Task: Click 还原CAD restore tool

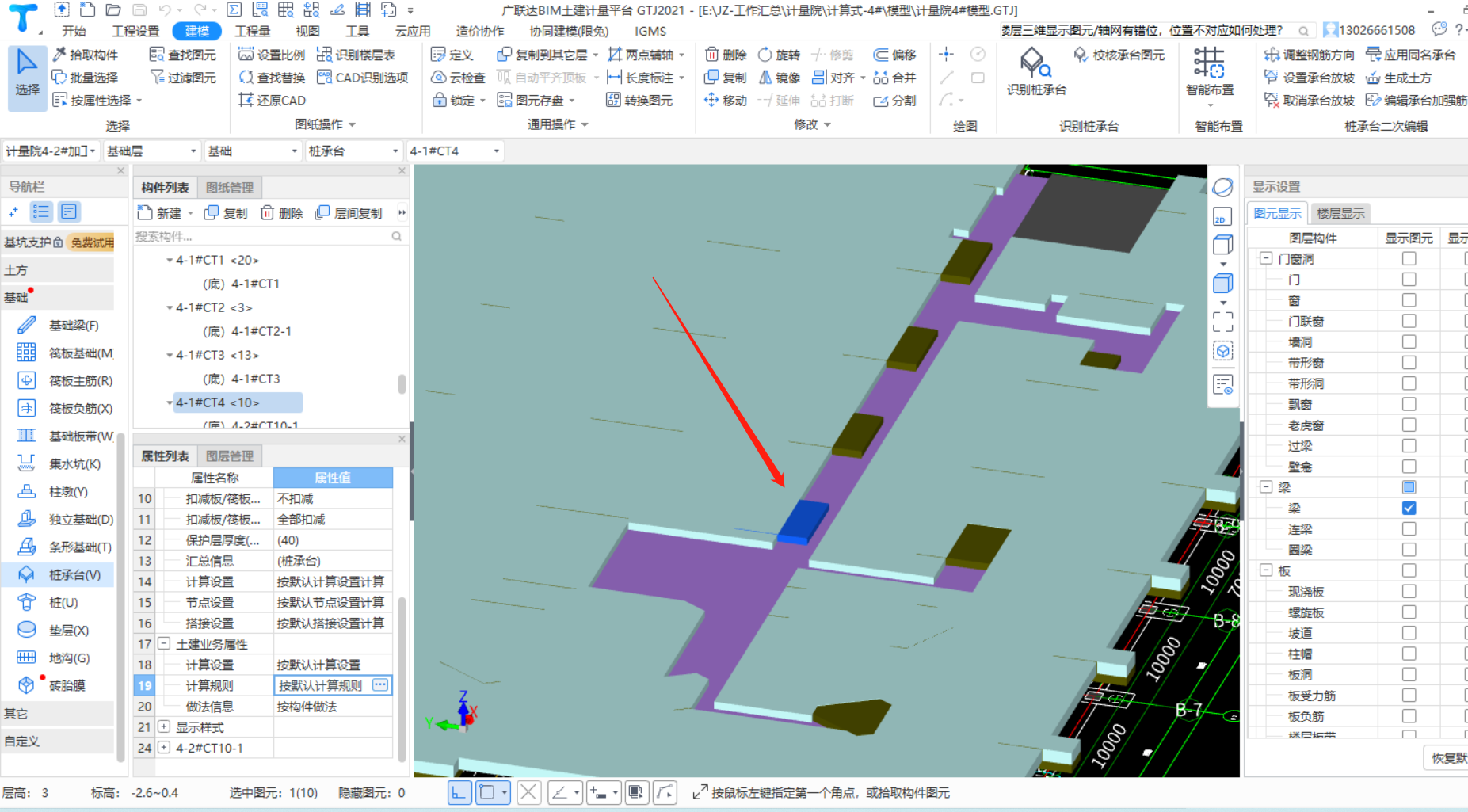Action: pyautogui.click(x=272, y=101)
